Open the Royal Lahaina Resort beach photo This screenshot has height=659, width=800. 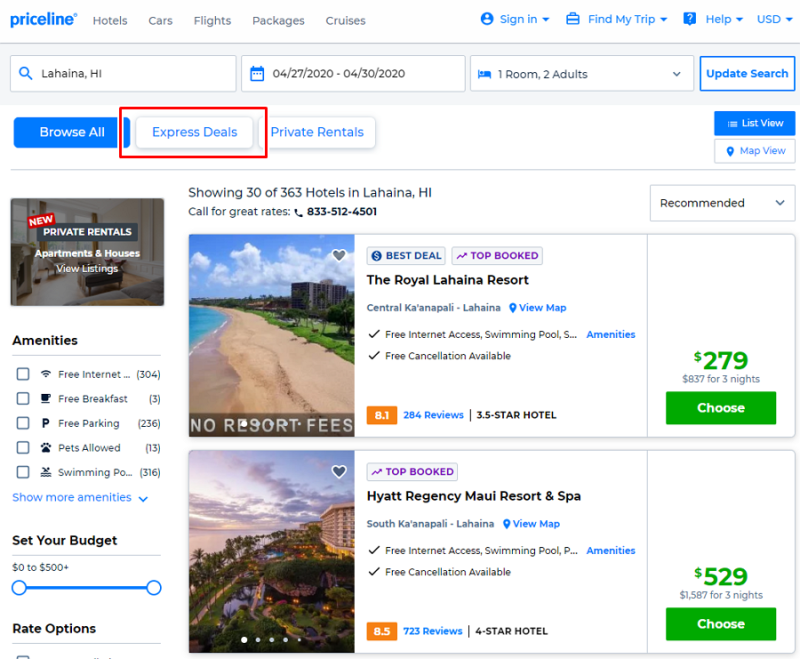[271, 336]
